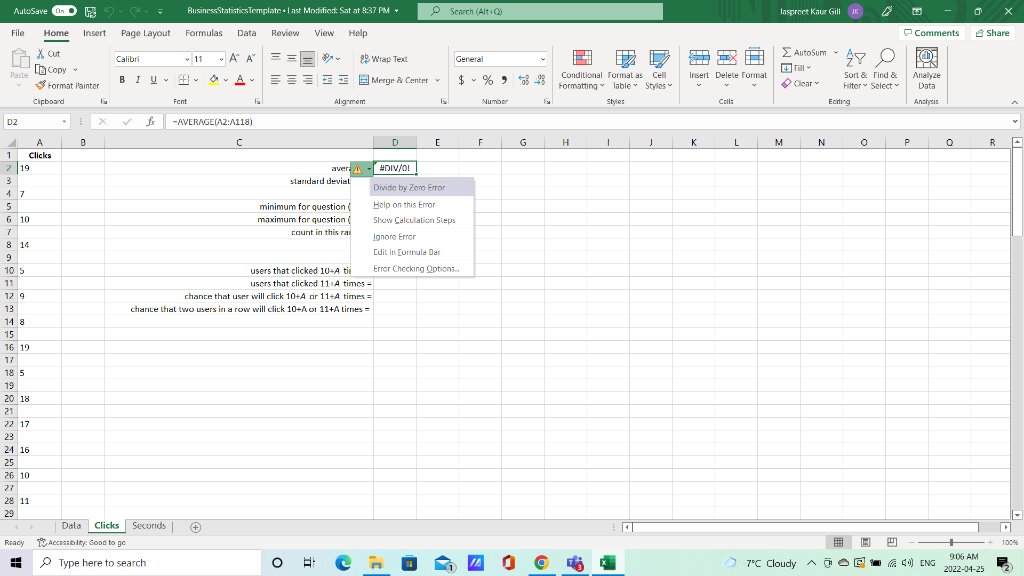Align text left in cell
The image size is (1024, 576).
coord(276,80)
